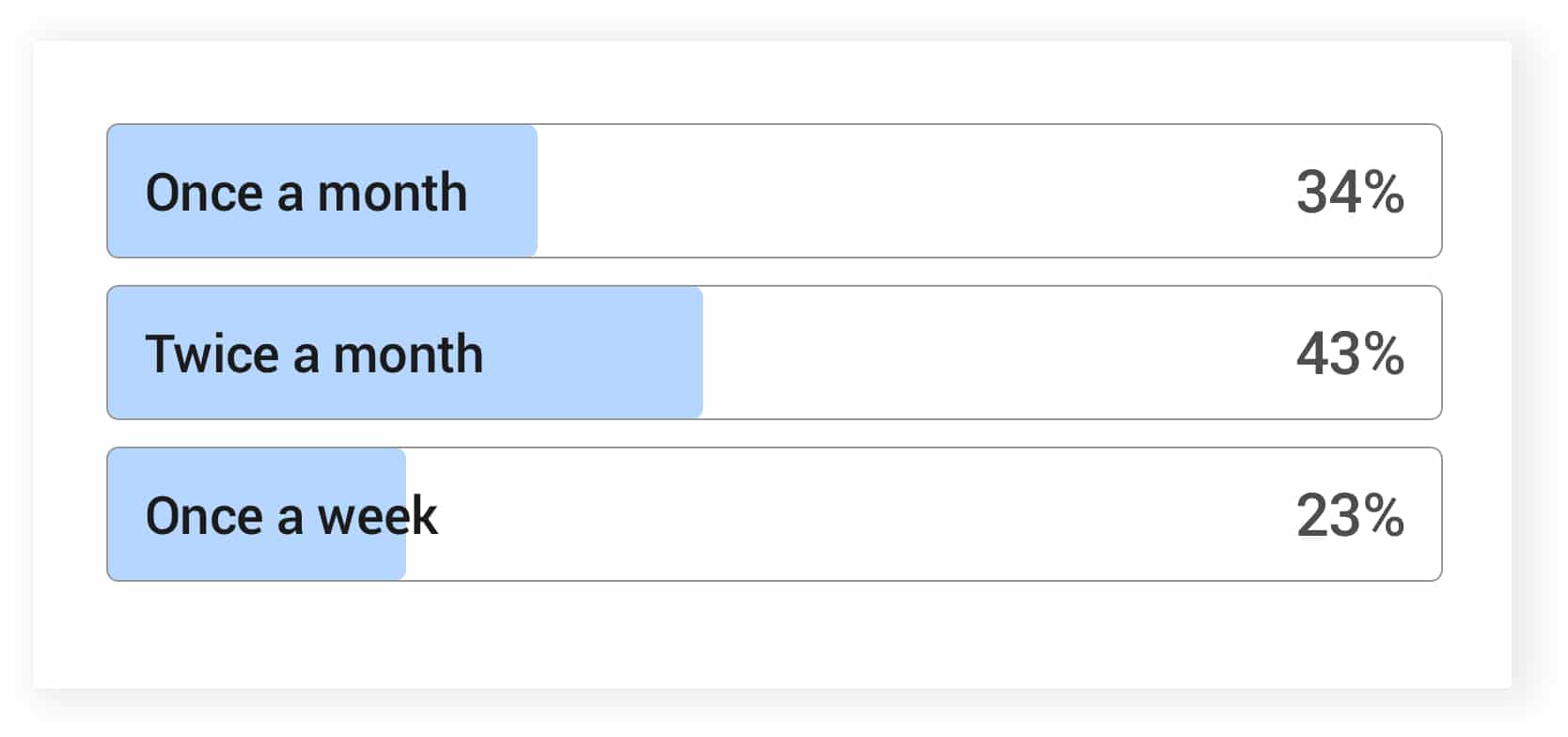
Task: Pick the "Once a week" poll option
Action: pyautogui.click(x=774, y=514)
